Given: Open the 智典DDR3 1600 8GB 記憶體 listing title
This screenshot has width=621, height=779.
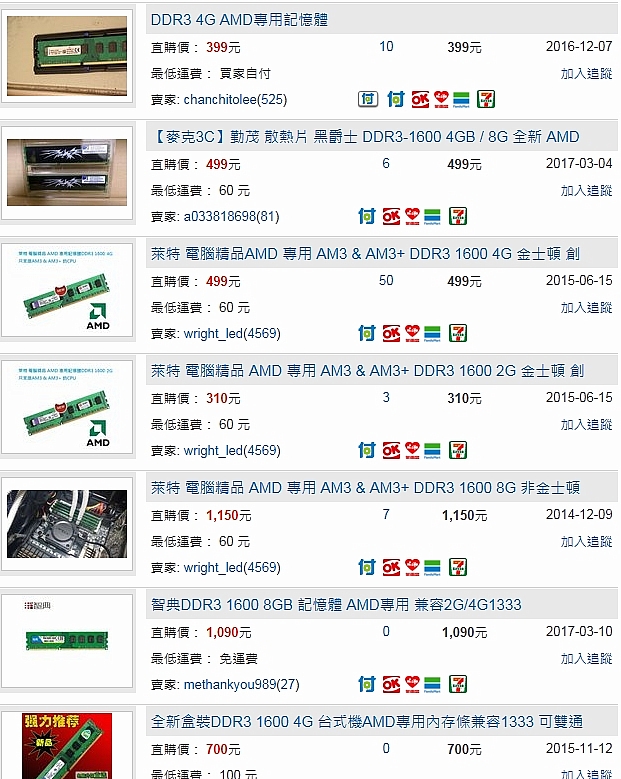Looking at the screenshot, I should pyautogui.click(x=336, y=605).
